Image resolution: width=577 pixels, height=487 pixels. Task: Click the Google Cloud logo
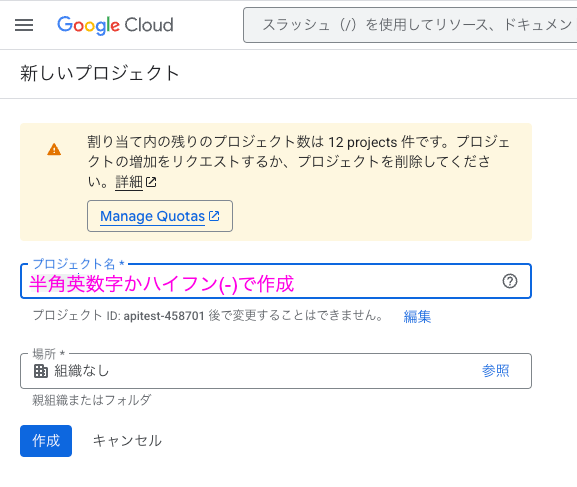click(x=115, y=25)
